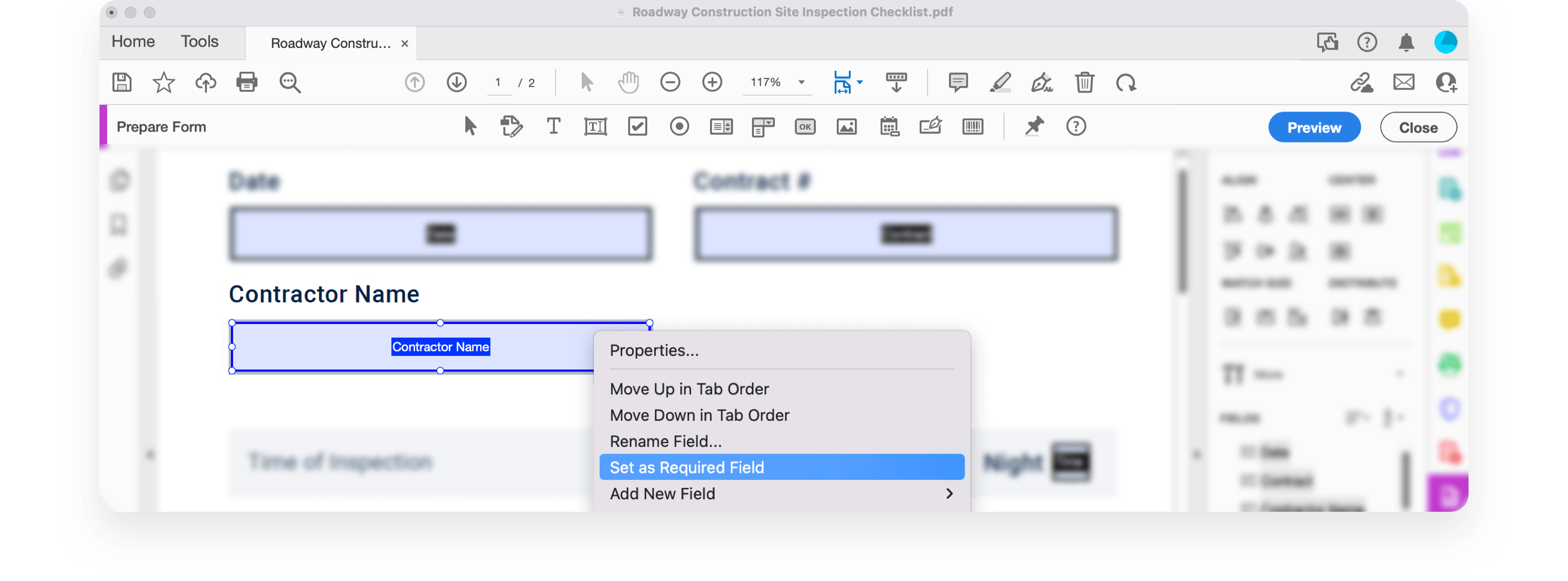Click the Close button in Prepare Form

coord(1418,127)
